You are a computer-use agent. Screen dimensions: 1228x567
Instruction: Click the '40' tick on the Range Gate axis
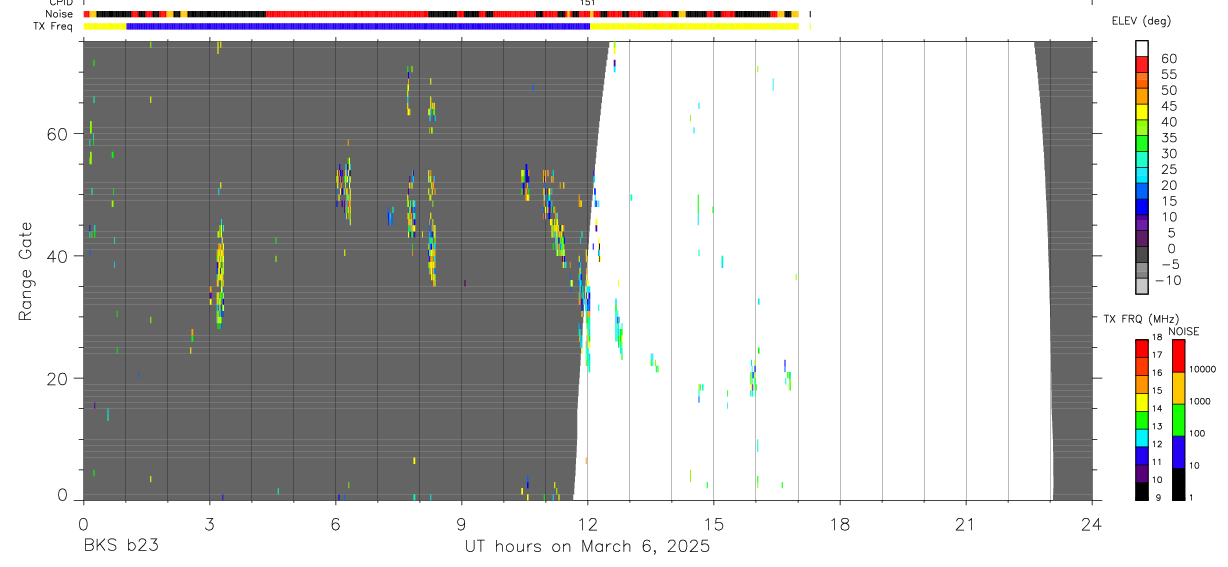58,256
